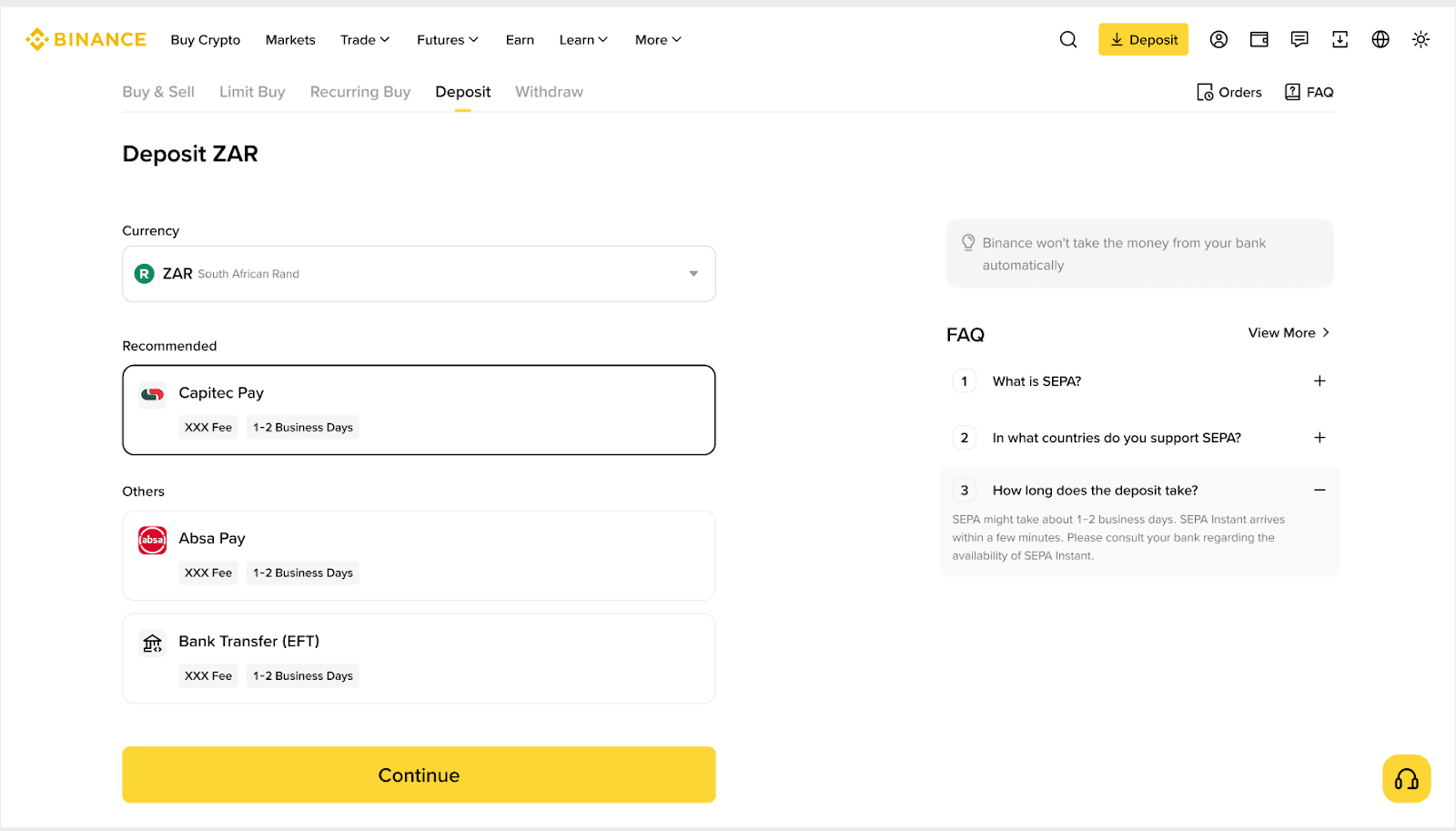Open the wallet icon in header

(1259, 39)
